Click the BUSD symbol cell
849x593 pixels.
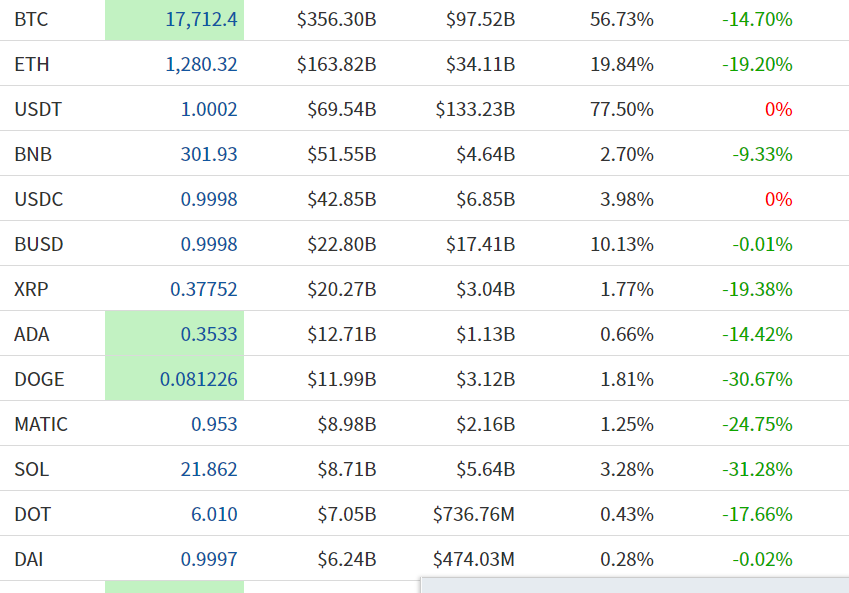pyautogui.click(x=39, y=244)
